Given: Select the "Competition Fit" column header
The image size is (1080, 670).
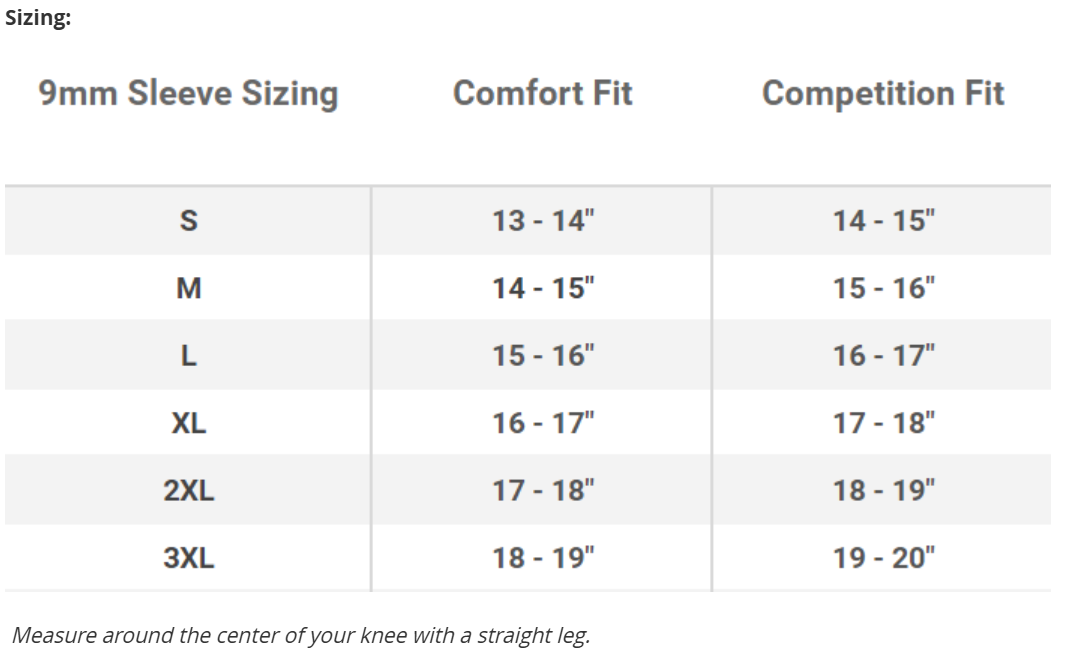Looking at the screenshot, I should point(882,94).
